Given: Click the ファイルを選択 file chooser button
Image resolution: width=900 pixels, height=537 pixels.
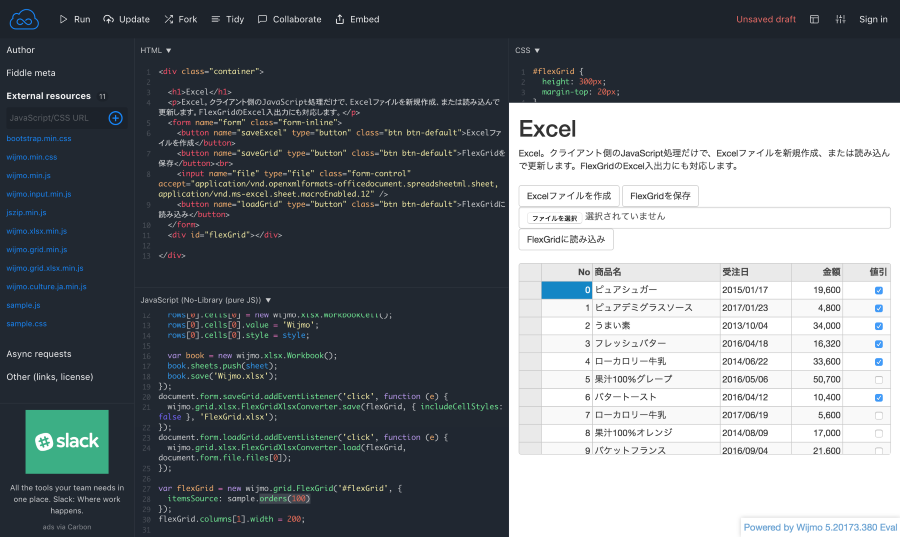Looking at the screenshot, I should click(x=554, y=218).
